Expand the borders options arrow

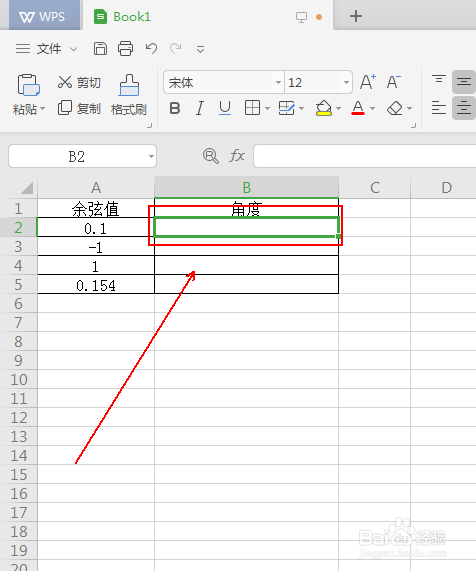(267, 109)
